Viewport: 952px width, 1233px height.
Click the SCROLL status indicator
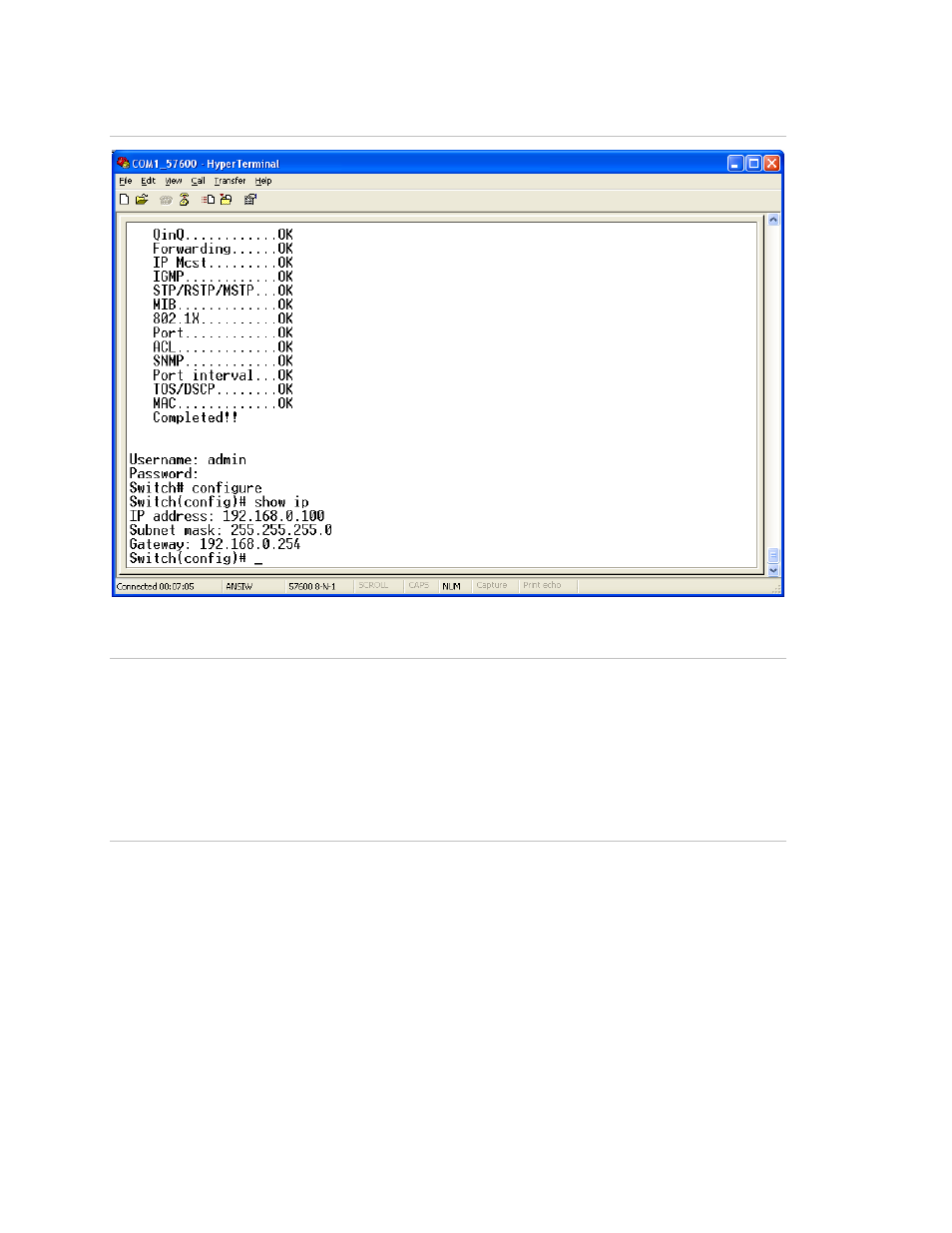point(373,586)
